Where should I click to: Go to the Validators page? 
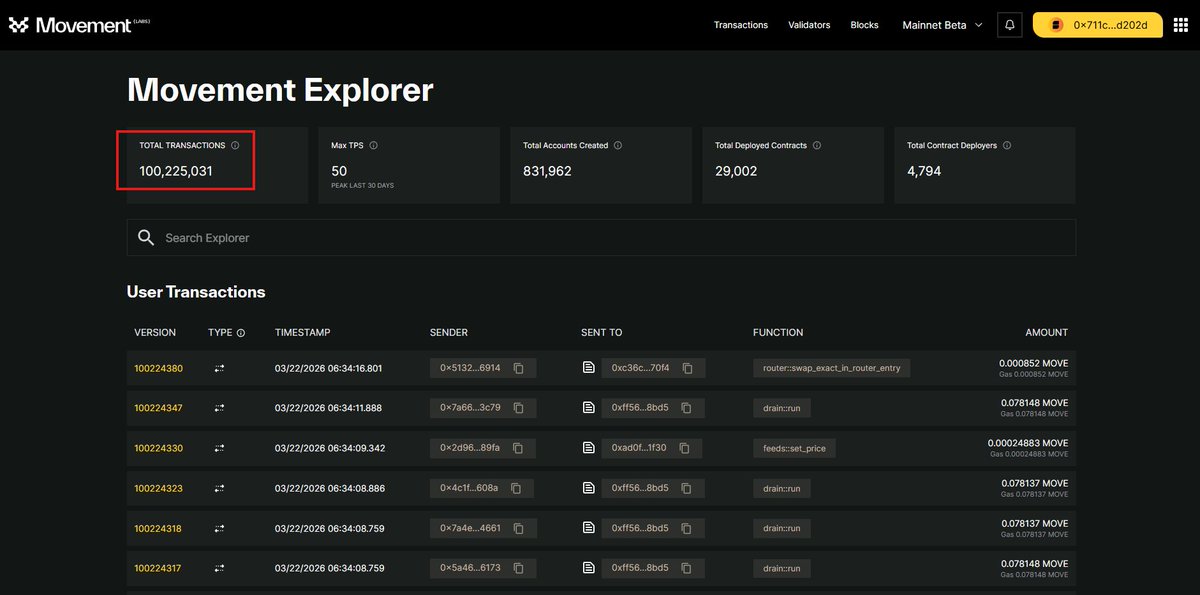tap(809, 25)
